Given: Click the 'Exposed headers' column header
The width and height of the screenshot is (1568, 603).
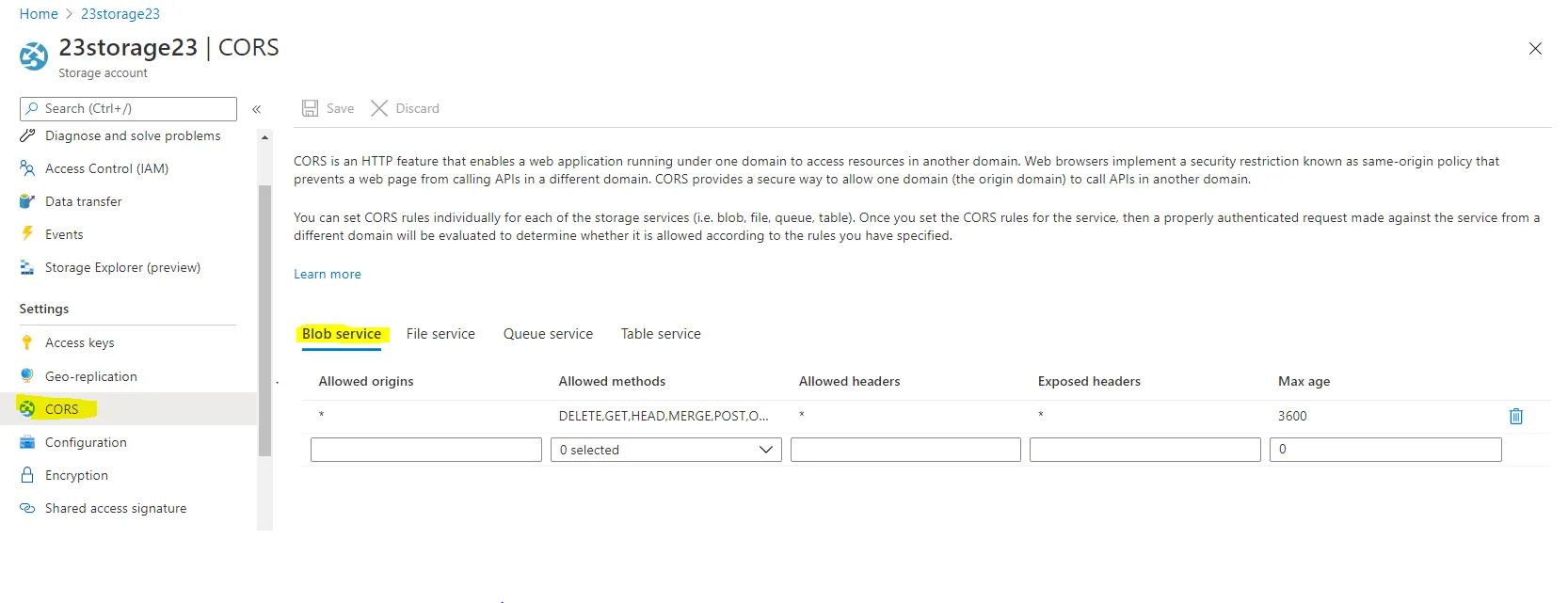Looking at the screenshot, I should 1089,381.
